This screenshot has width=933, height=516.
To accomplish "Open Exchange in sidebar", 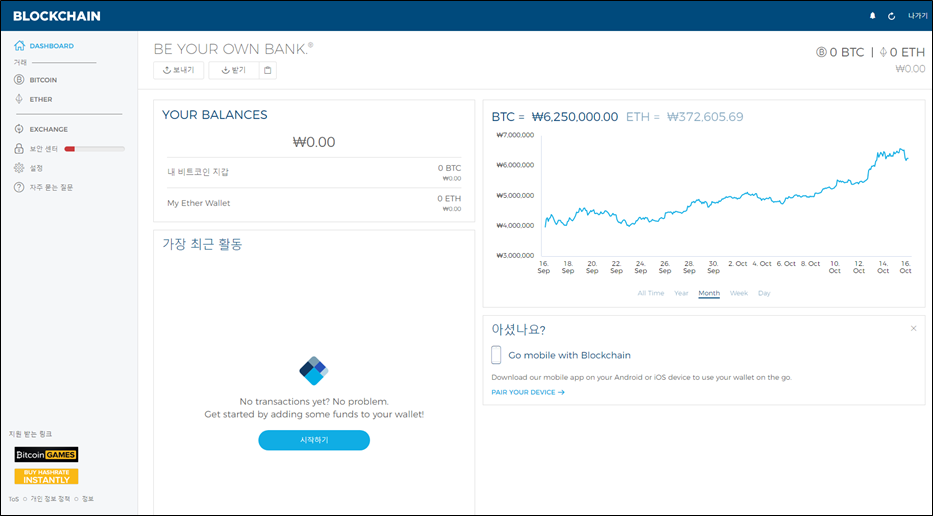I will (x=49, y=129).
